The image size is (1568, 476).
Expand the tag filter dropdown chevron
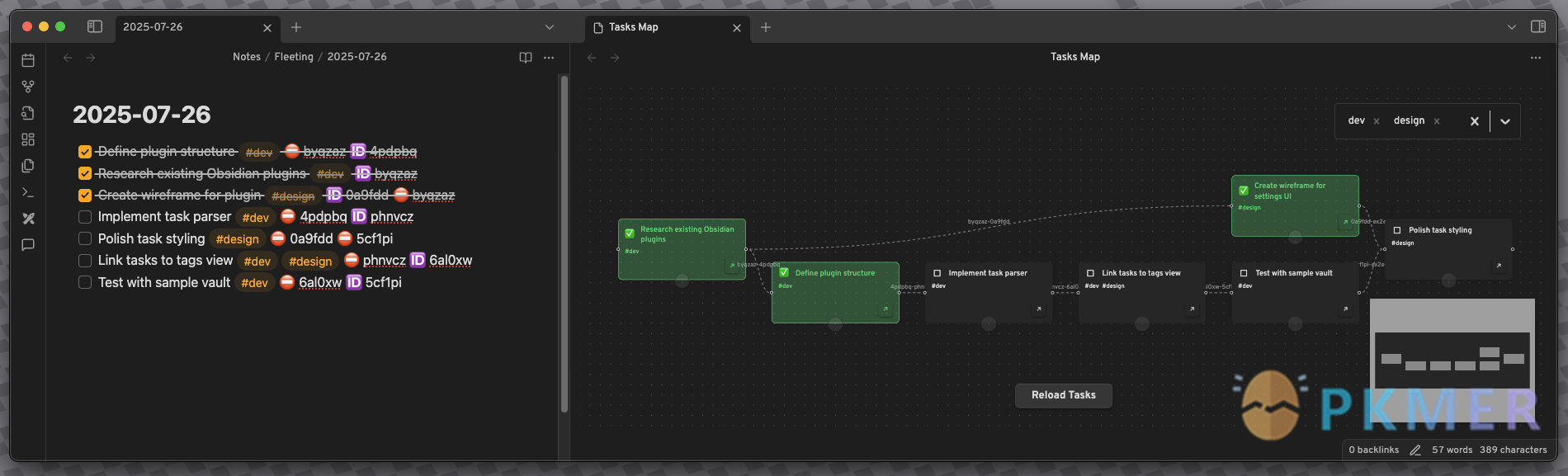coord(1505,121)
